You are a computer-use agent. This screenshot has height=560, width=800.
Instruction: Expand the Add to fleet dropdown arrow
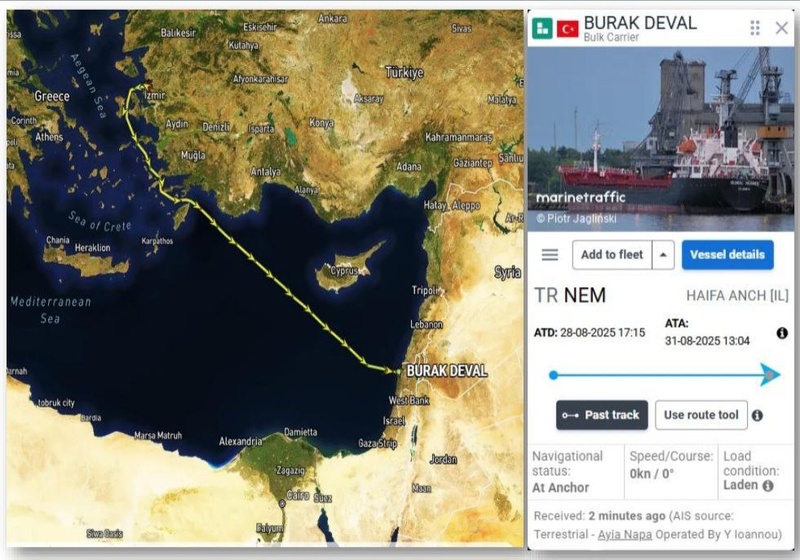pos(663,254)
